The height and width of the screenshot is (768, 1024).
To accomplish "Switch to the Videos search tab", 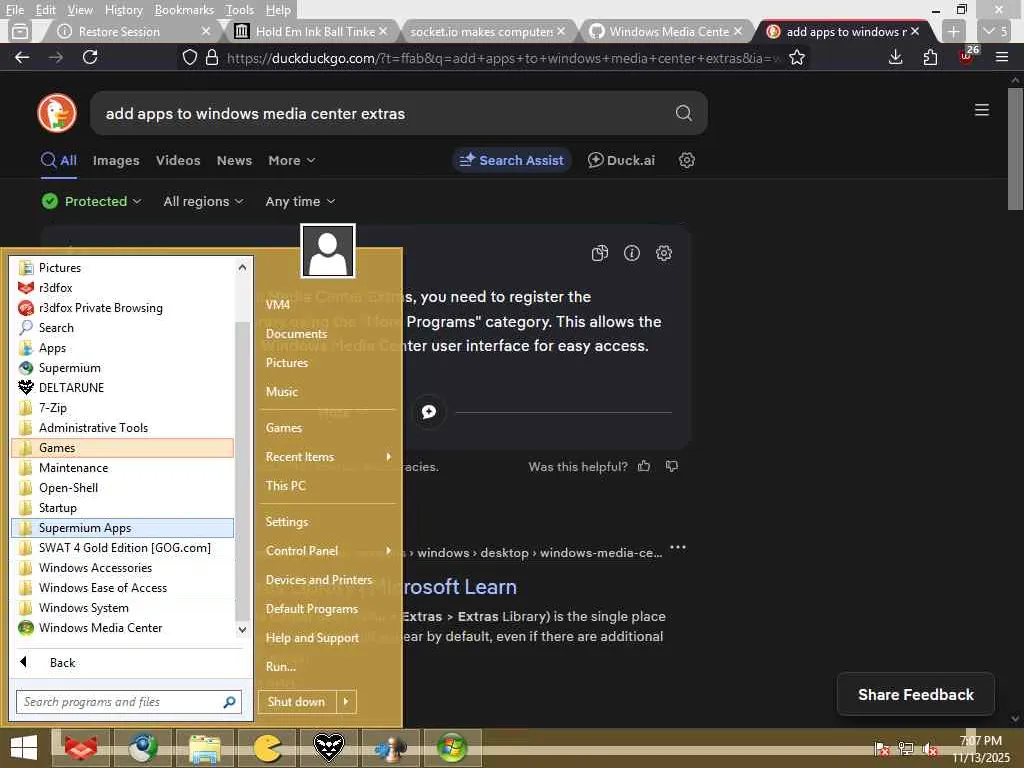I will point(178,160).
